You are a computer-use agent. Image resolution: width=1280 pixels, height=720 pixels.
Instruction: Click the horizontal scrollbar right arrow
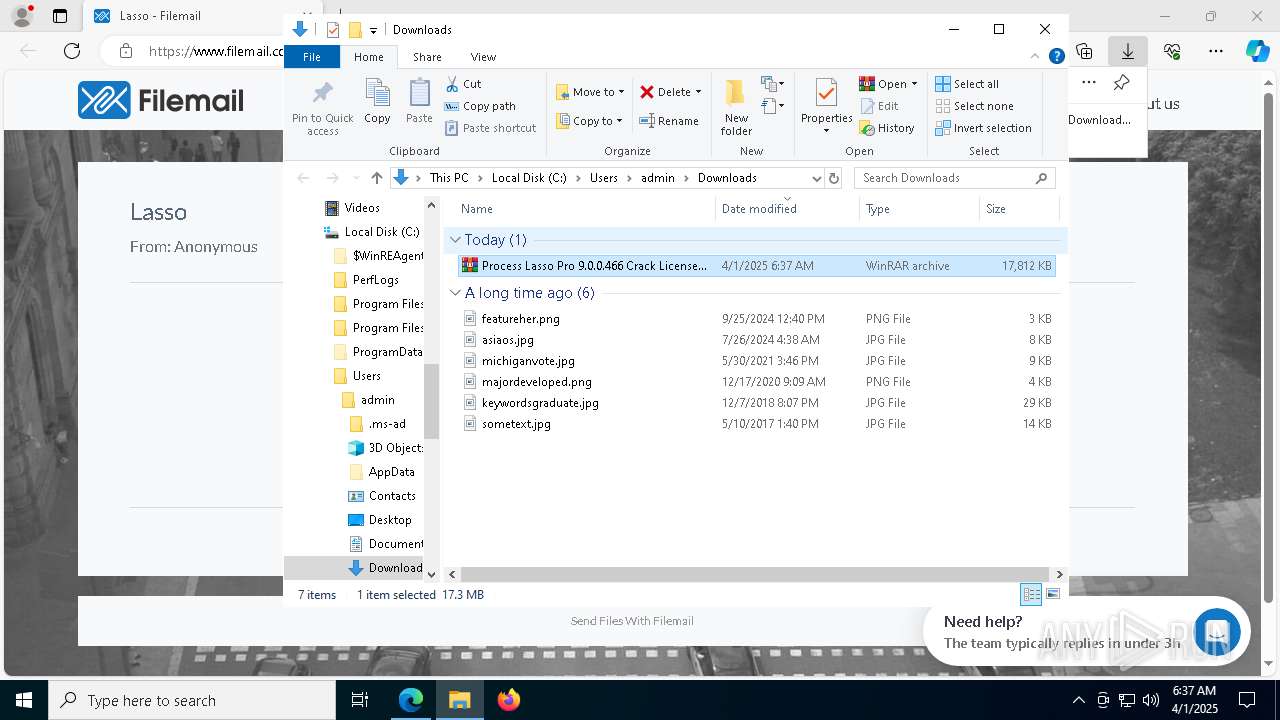pyautogui.click(x=1059, y=574)
